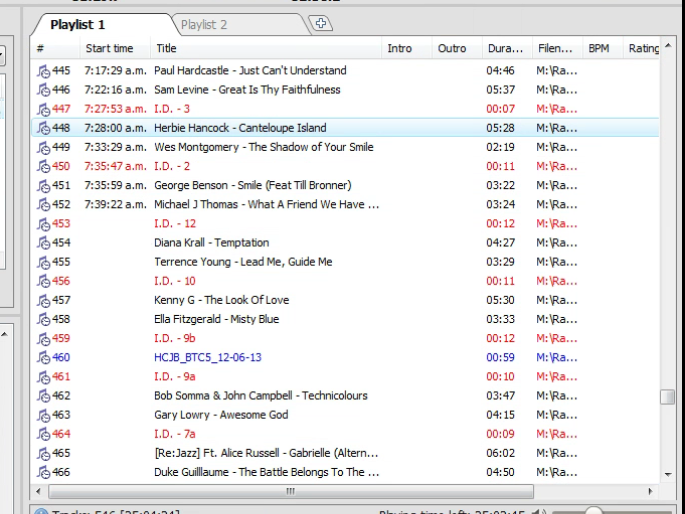
Task: Click the track icon for row 448
Action: coord(43,128)
